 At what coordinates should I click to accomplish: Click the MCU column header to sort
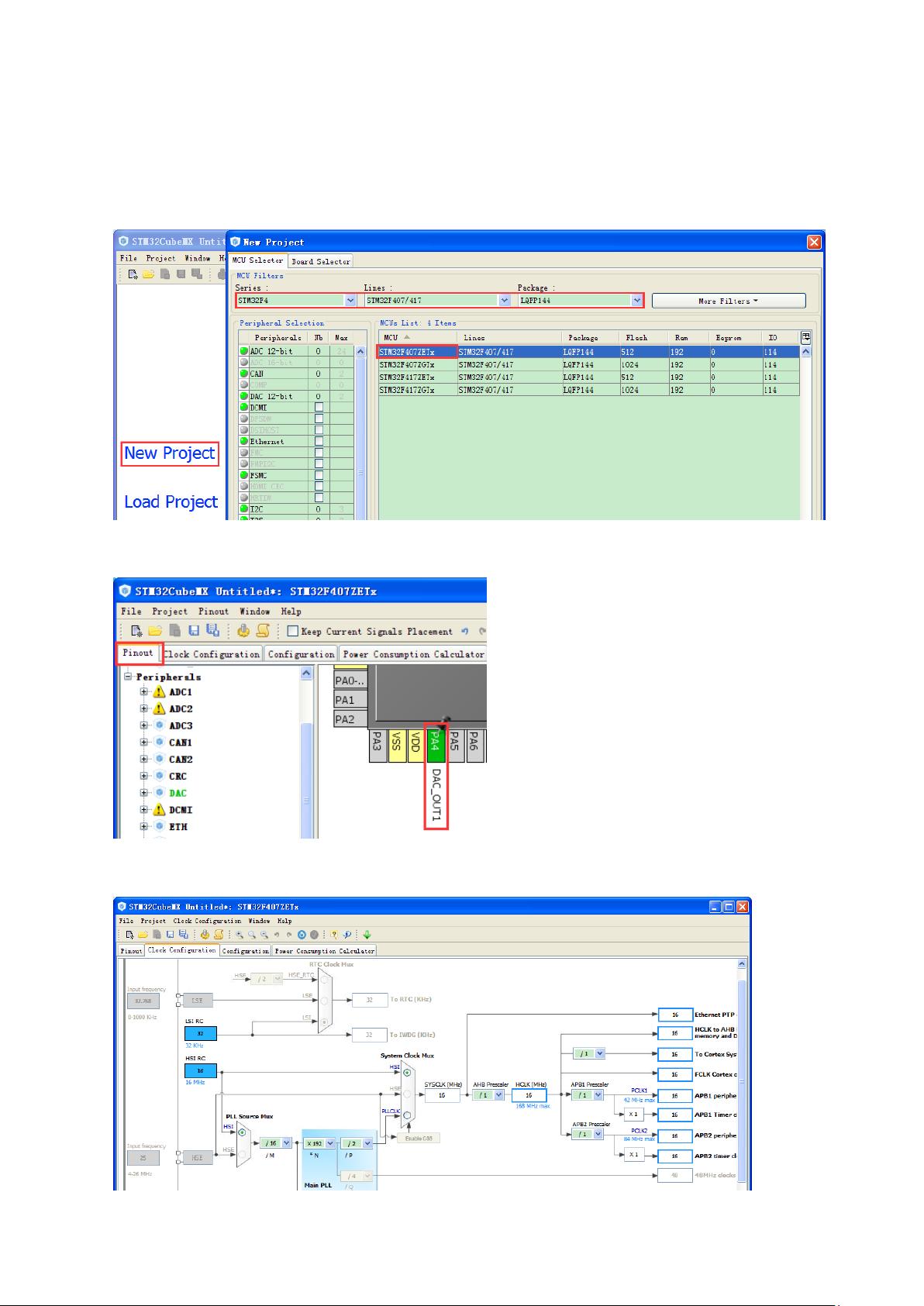coord(418,337)
